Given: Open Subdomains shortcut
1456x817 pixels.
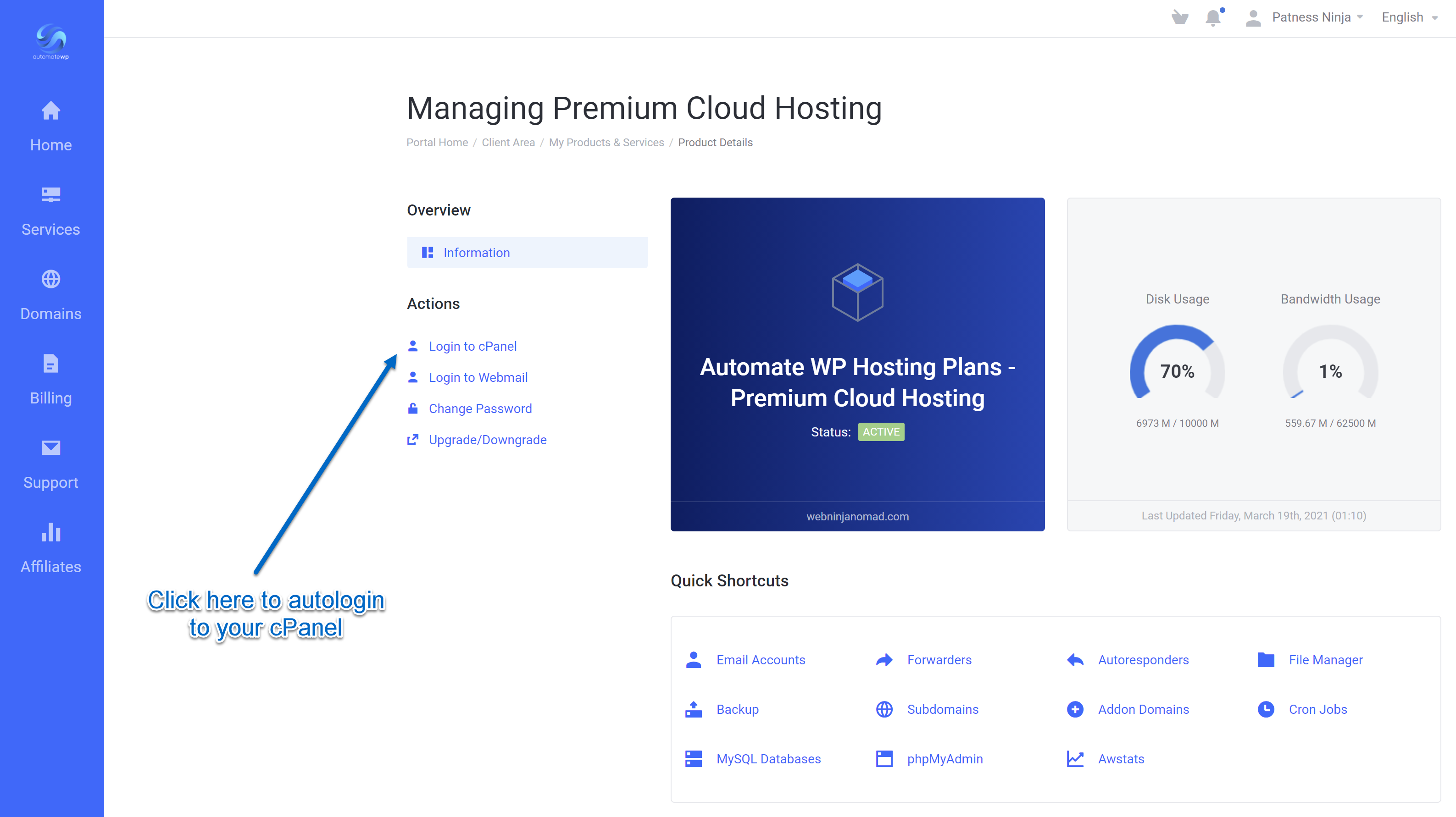Looking at the screenshot, I should pos(943,709).
